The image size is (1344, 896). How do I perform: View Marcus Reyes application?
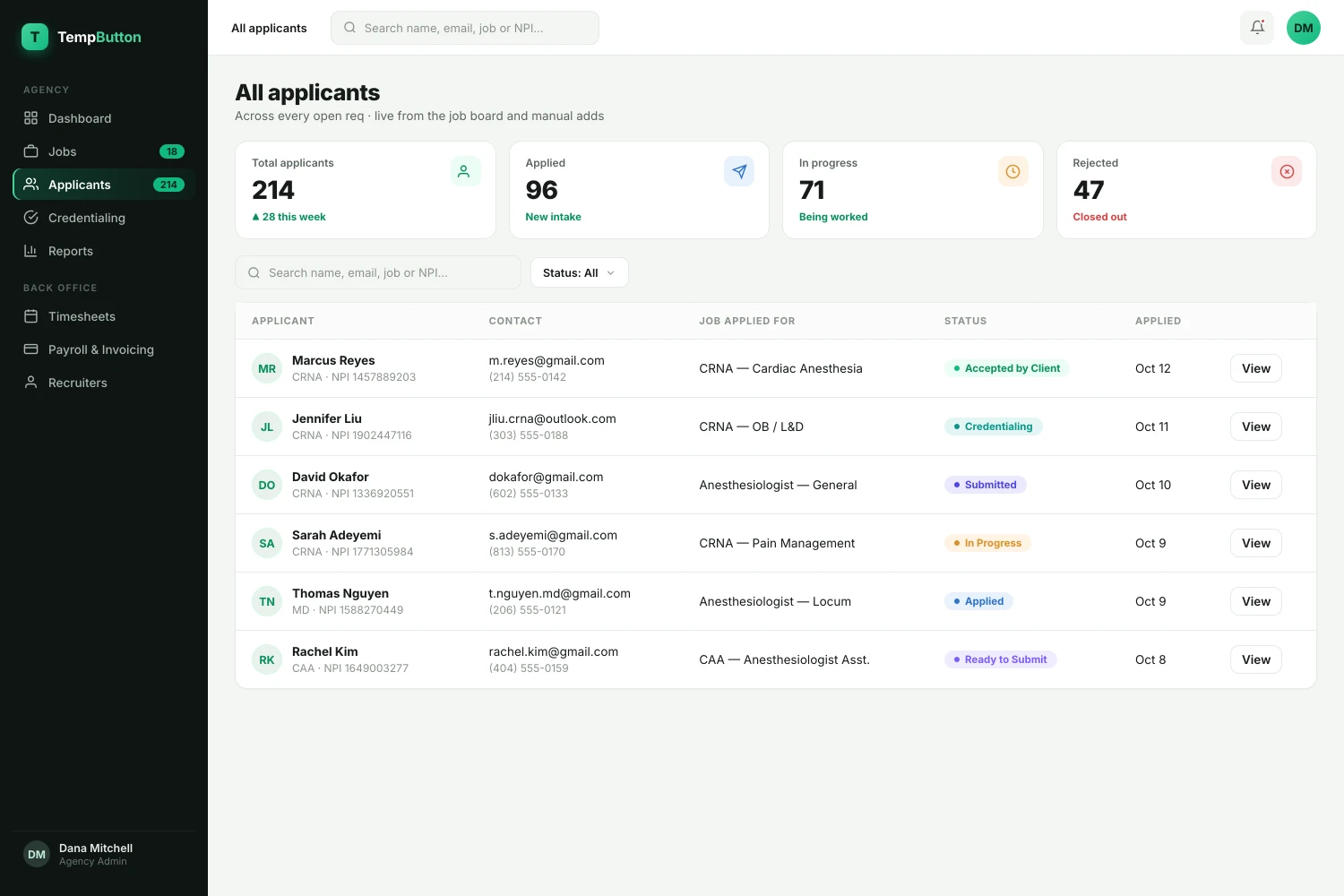pyautogui.click(x=1255, y=368)
